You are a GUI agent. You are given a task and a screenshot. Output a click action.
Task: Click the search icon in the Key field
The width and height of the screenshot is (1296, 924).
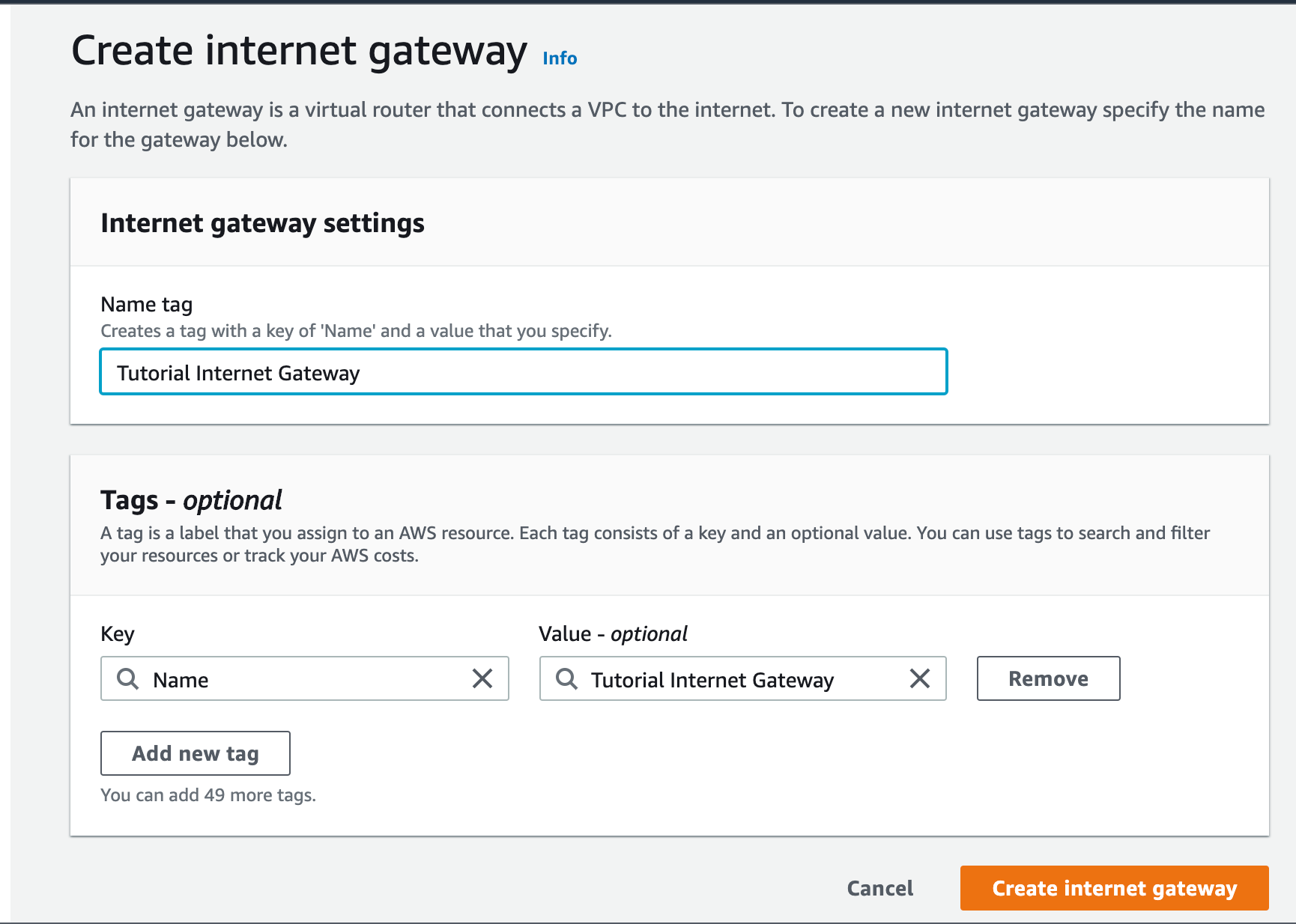point(128,679)
